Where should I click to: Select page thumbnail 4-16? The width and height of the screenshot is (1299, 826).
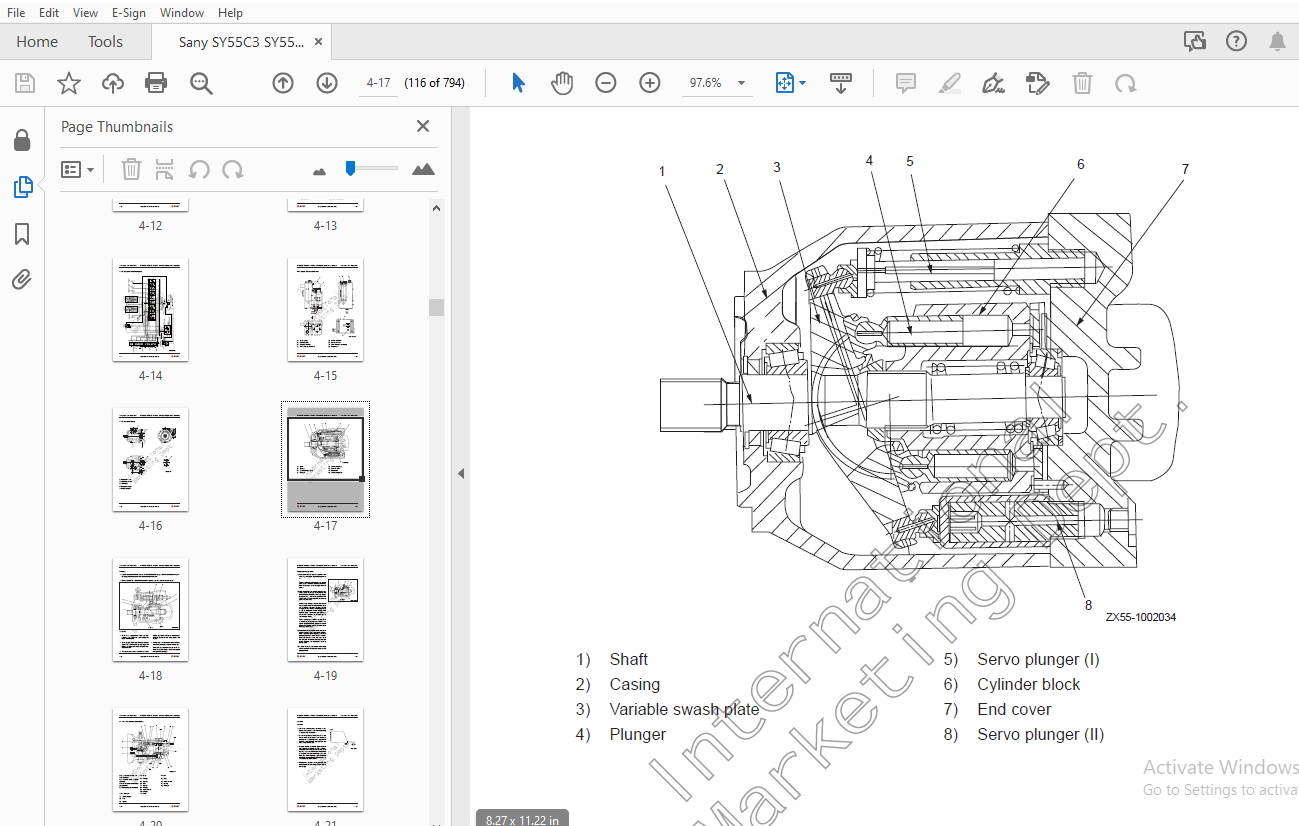pyautogui.click(x=150, y=459)
